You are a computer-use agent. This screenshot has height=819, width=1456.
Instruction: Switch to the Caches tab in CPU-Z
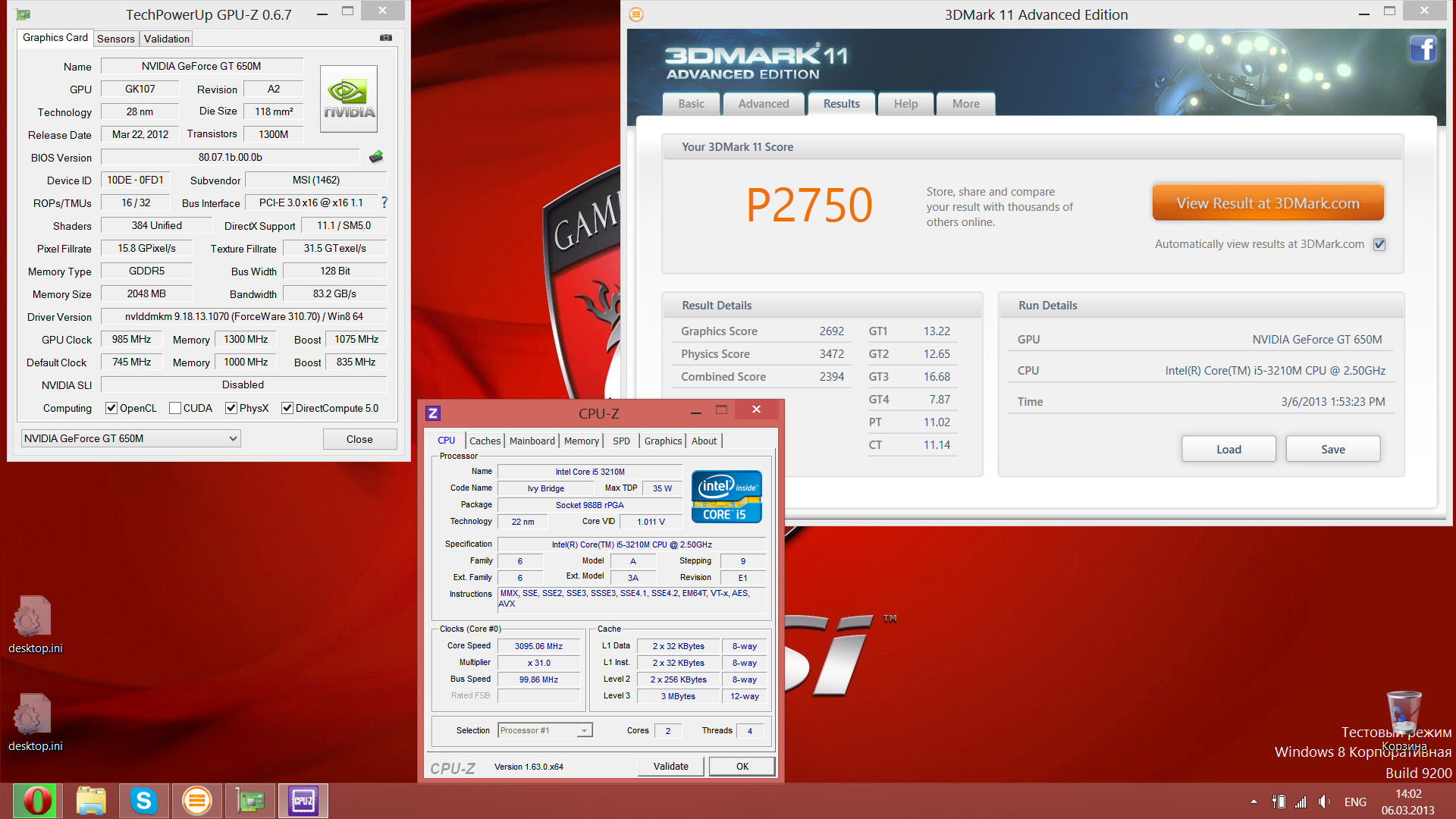(485, 441)
